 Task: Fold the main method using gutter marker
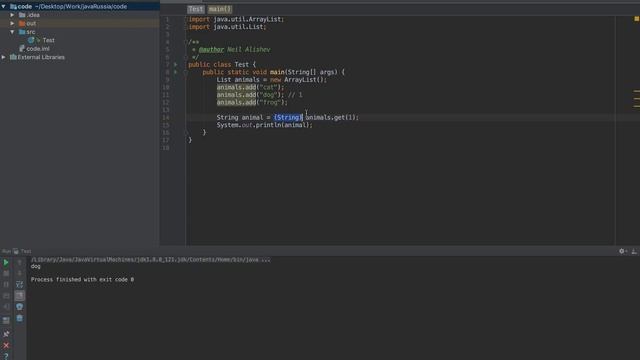coord(186,72)
